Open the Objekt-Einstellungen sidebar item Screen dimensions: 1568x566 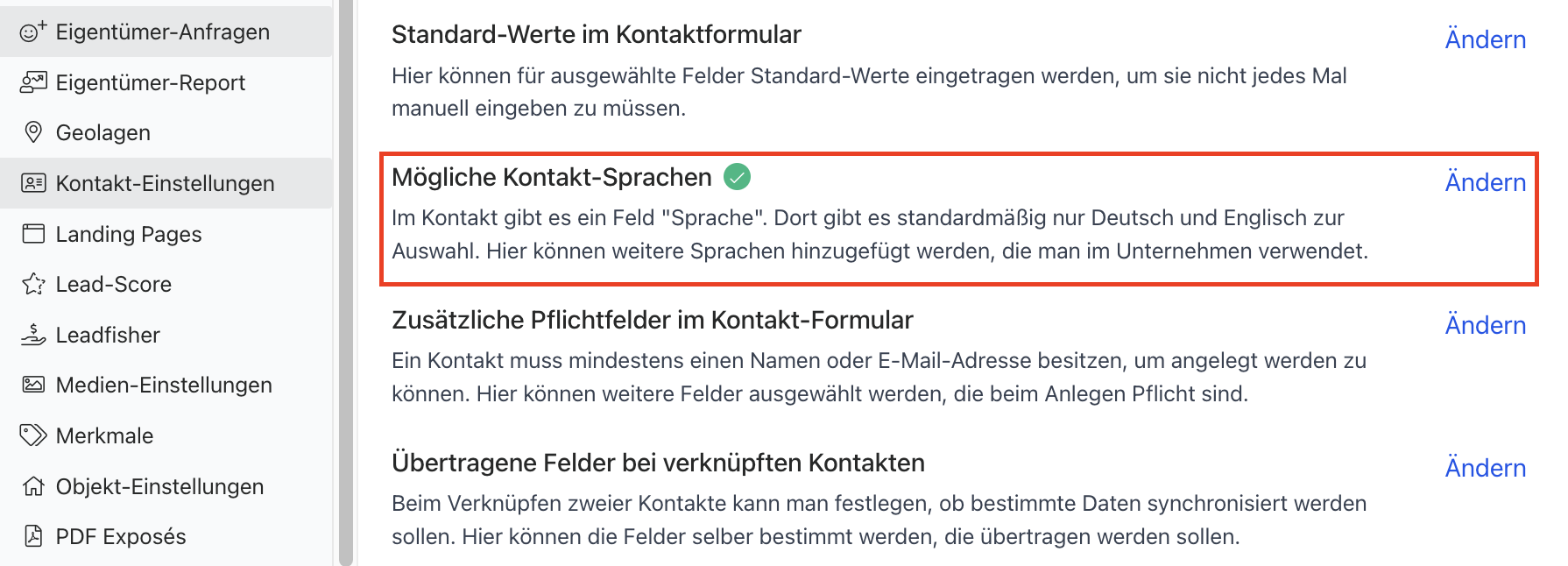click(x=166, y=486)
